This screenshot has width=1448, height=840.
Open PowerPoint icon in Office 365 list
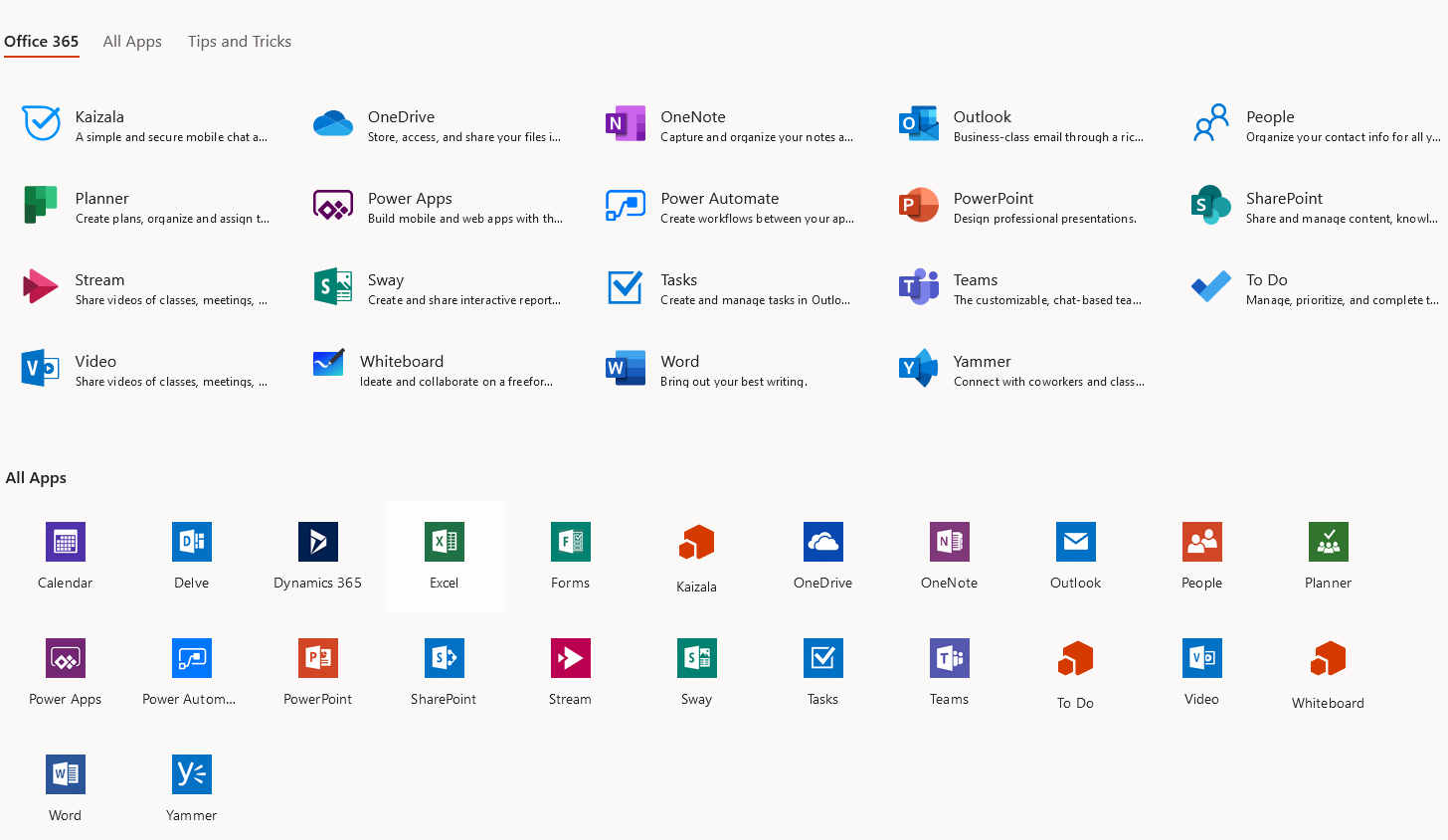tap(919, 205)
